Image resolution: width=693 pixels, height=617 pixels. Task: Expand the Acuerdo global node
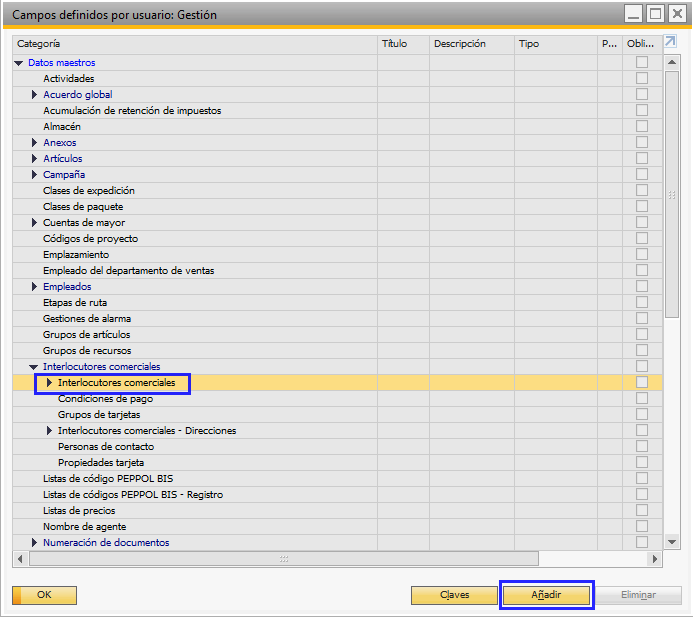click(x=34, y=95)
